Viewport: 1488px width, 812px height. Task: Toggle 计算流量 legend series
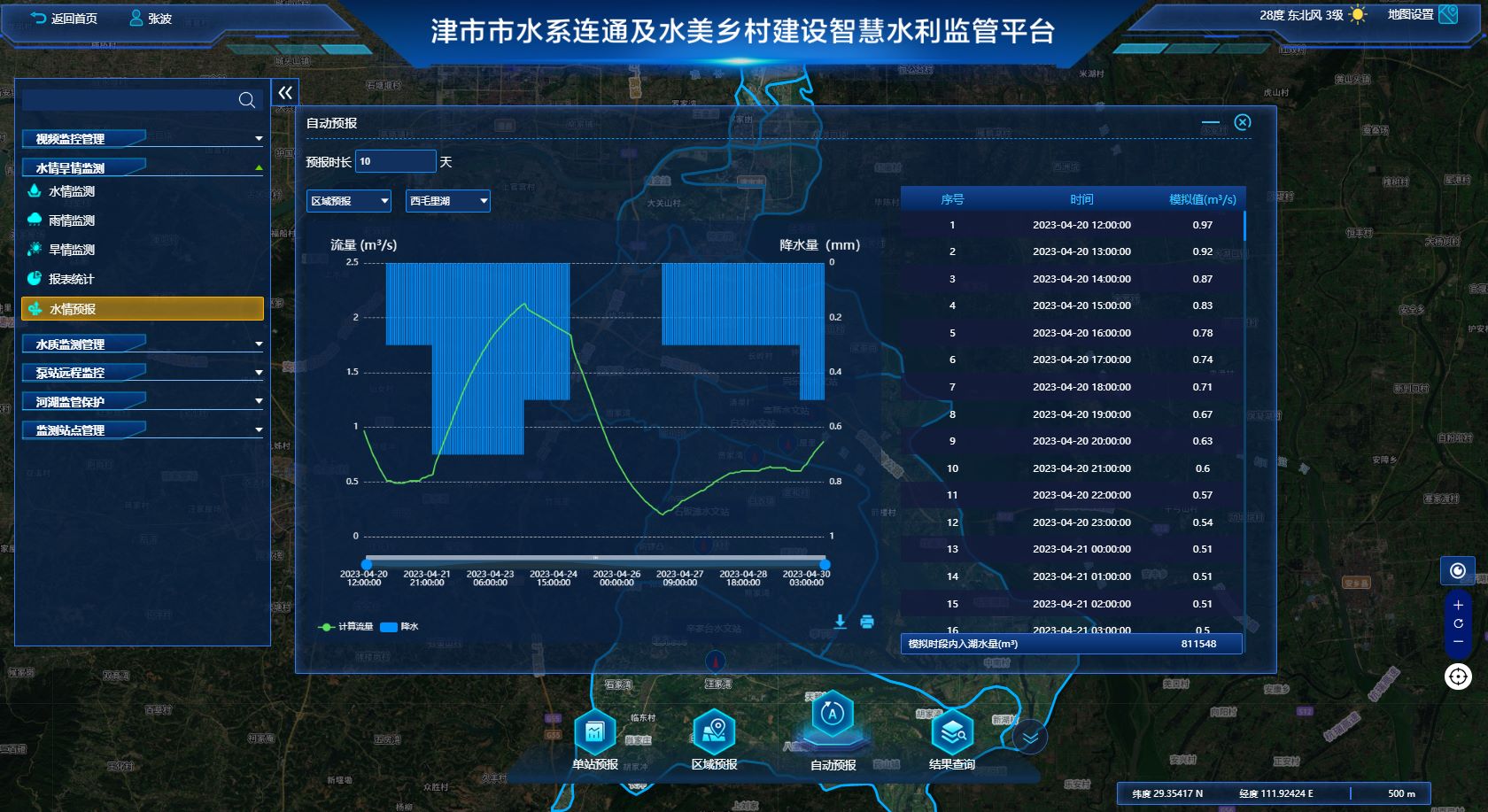point(345,627)
